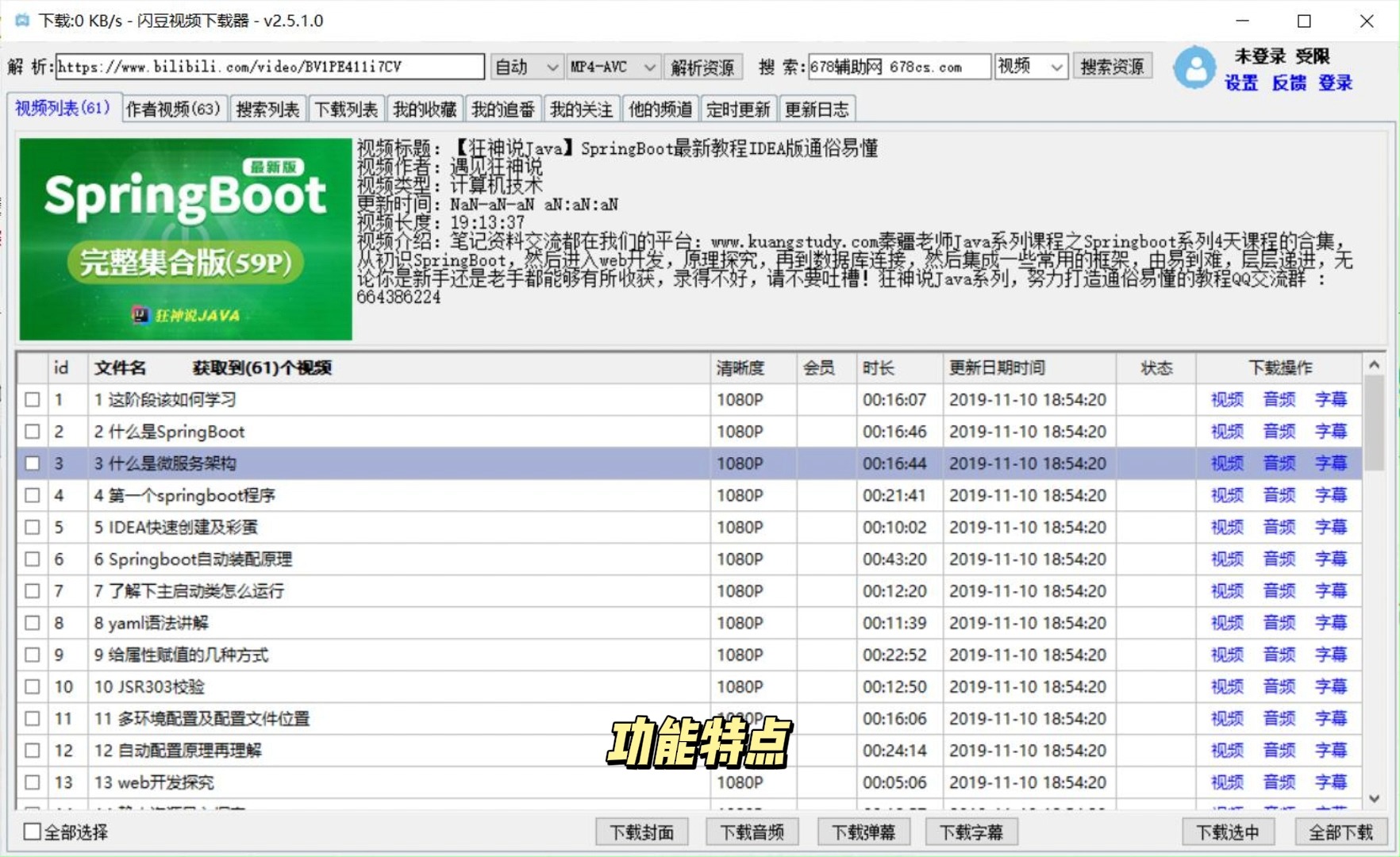This screenshot has height=857, width=1400.
Task: Switch to 作者视频(63) tab
Action: coord(173,109)
